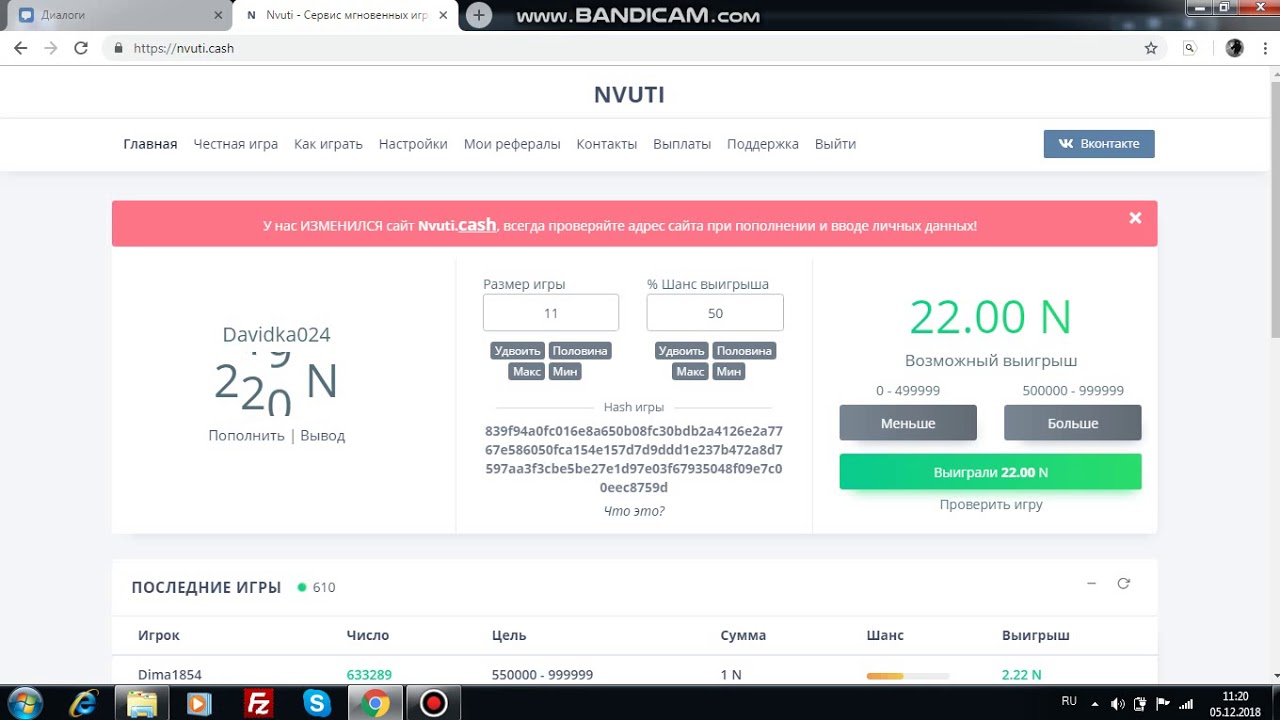
Task: Click the volume icon in system tray
Action: pos(1118,704)
